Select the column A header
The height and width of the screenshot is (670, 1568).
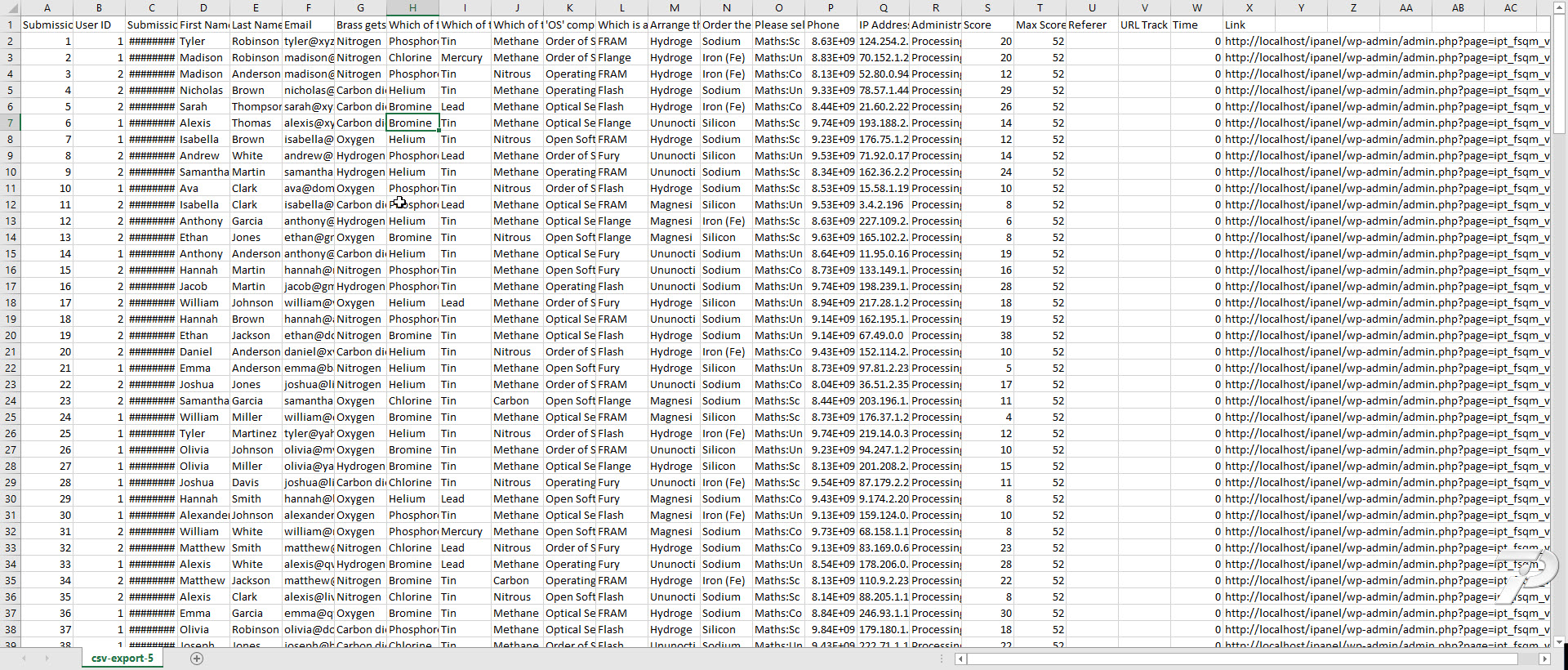click(x=47, y=8)
